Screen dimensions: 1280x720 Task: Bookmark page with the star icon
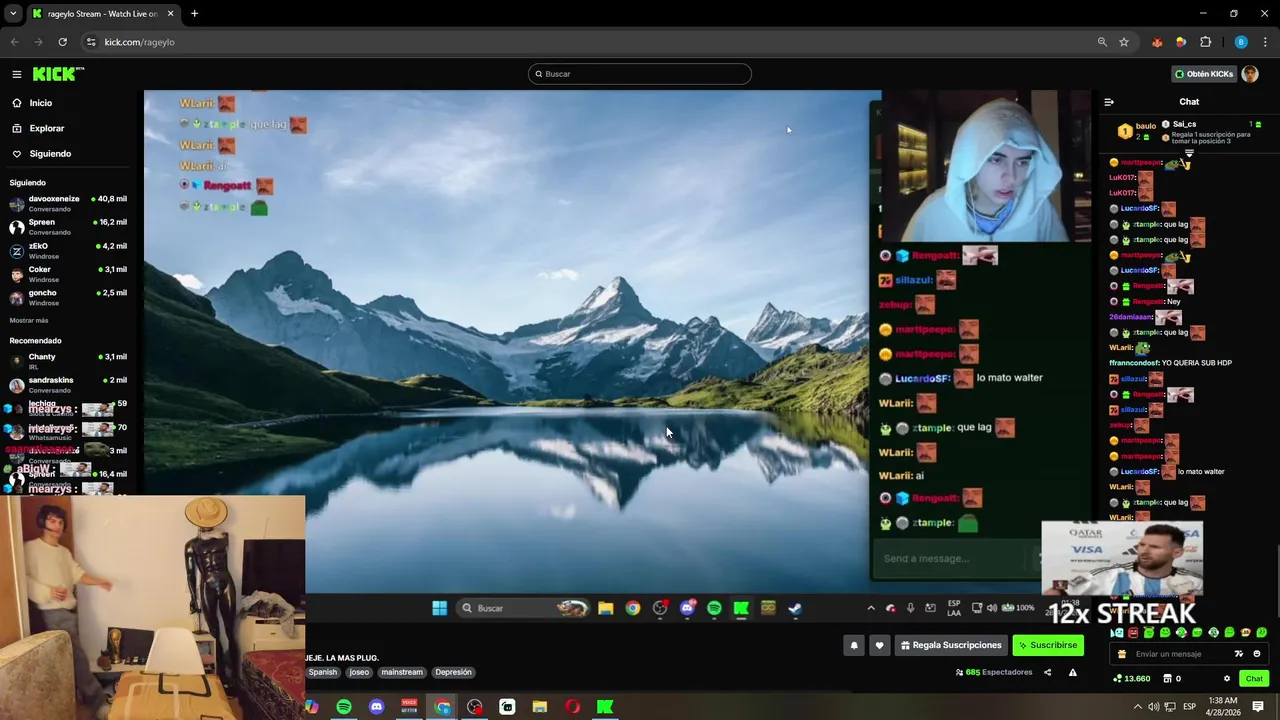click(1124, 42)
